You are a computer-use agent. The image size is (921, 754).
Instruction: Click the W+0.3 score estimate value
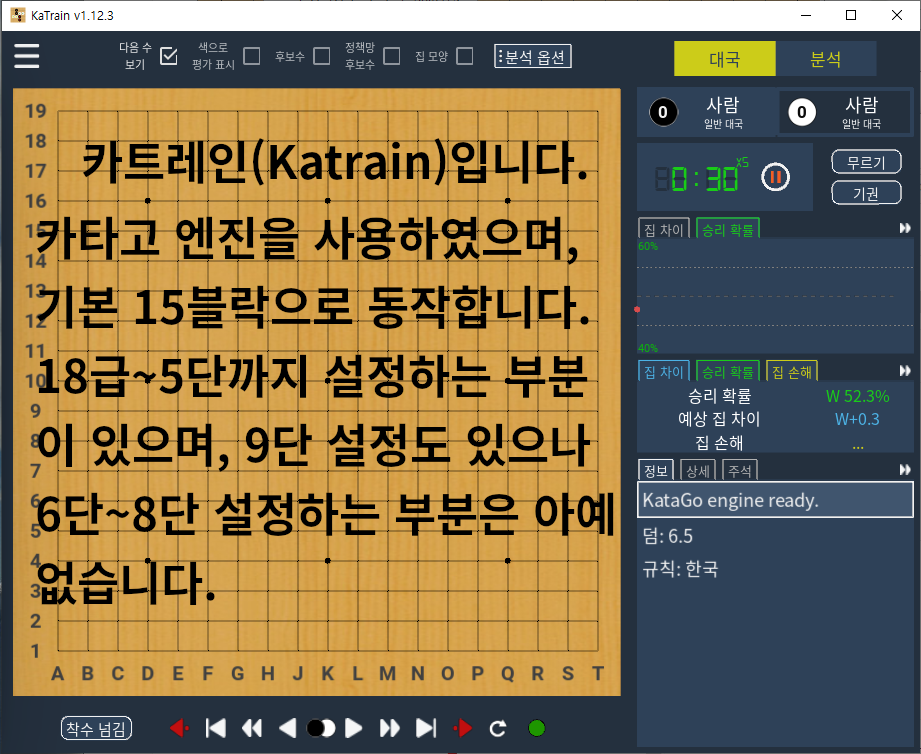point(858,419)
